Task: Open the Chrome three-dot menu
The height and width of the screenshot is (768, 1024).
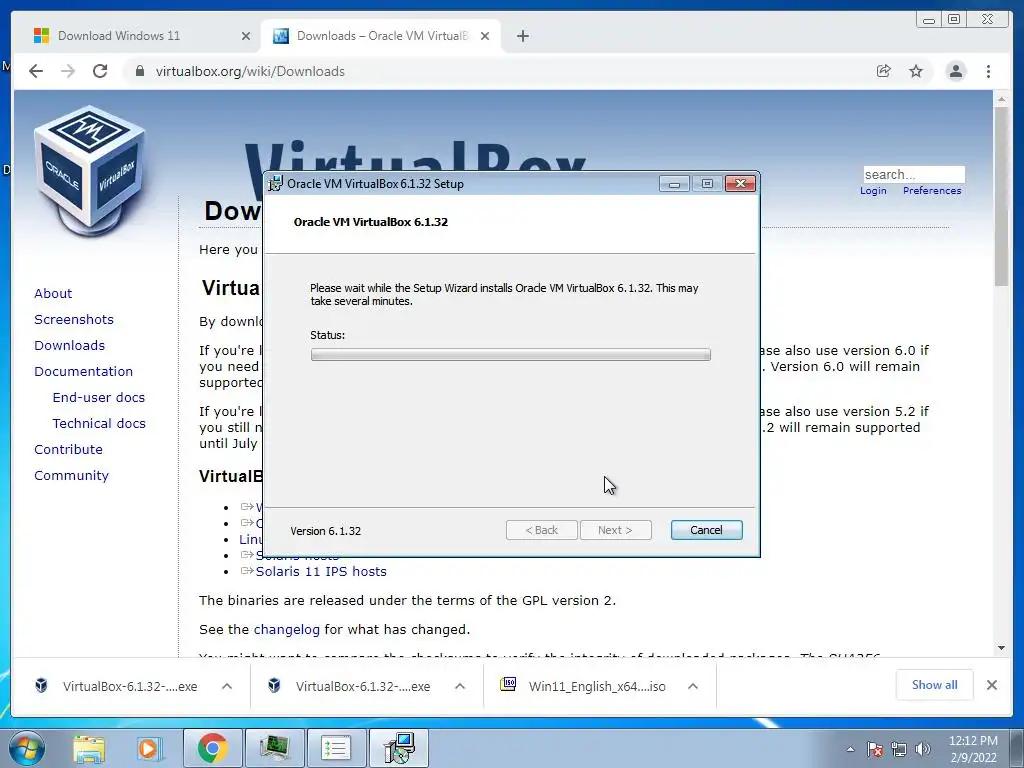Action: [x=988, y=71]
